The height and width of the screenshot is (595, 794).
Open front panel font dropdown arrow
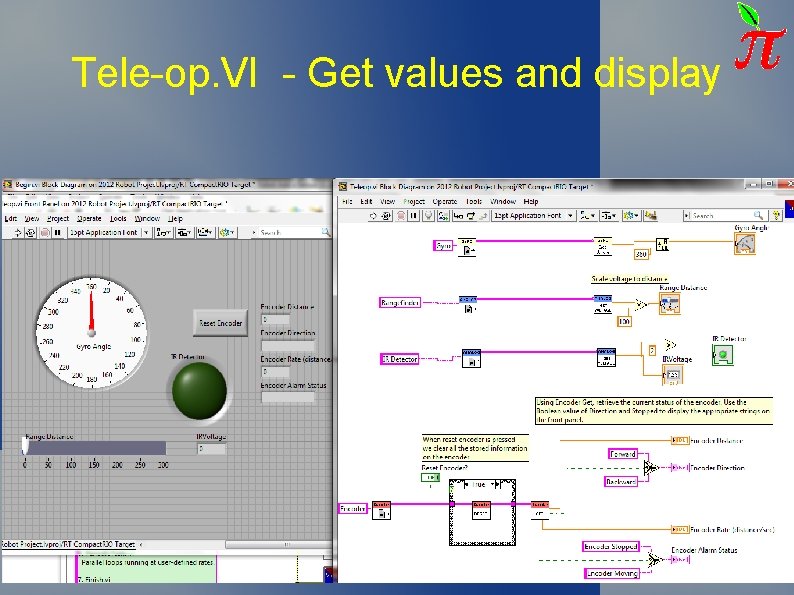tap(146, 232)
